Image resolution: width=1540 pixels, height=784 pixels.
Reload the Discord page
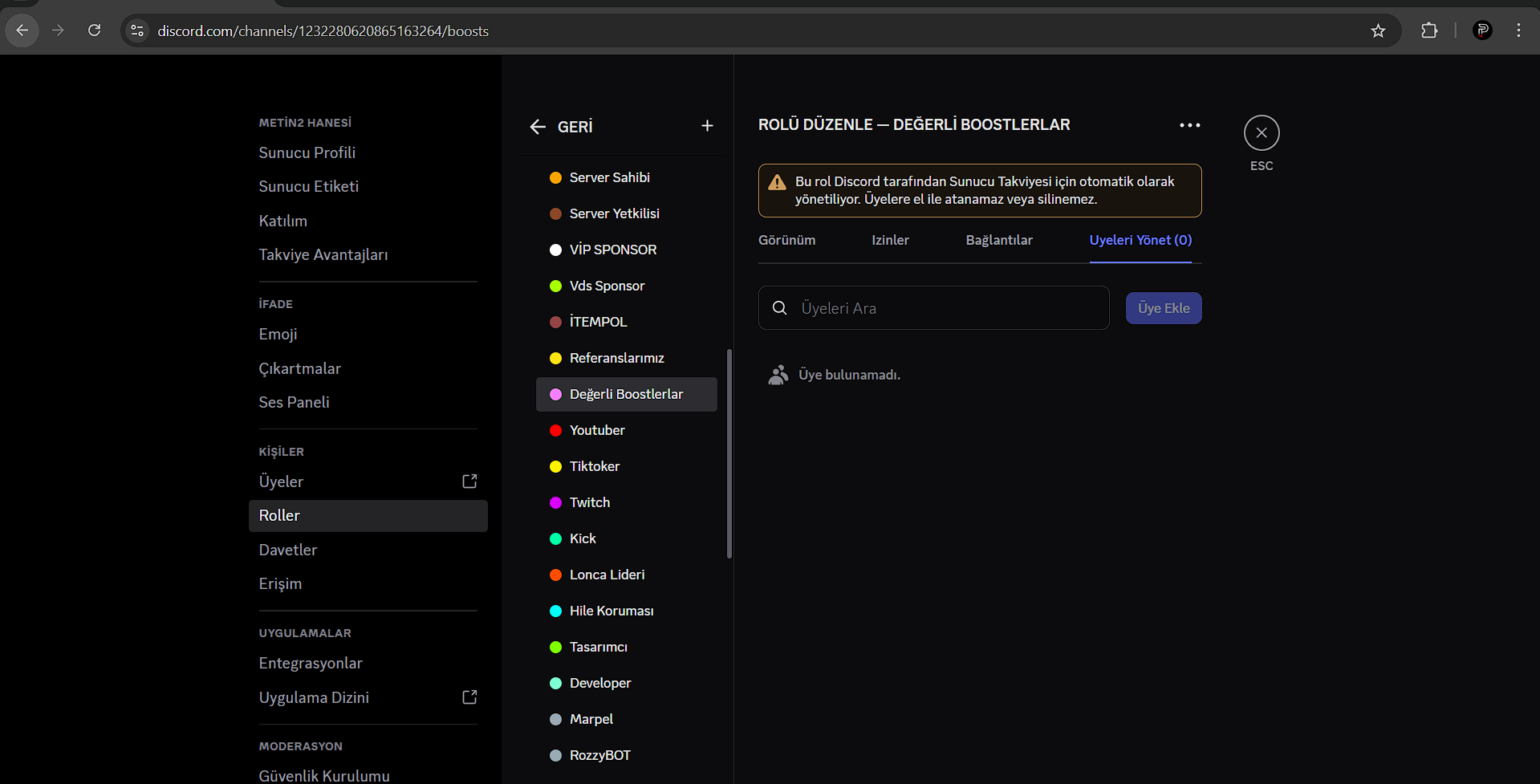(x=94, y=30)
